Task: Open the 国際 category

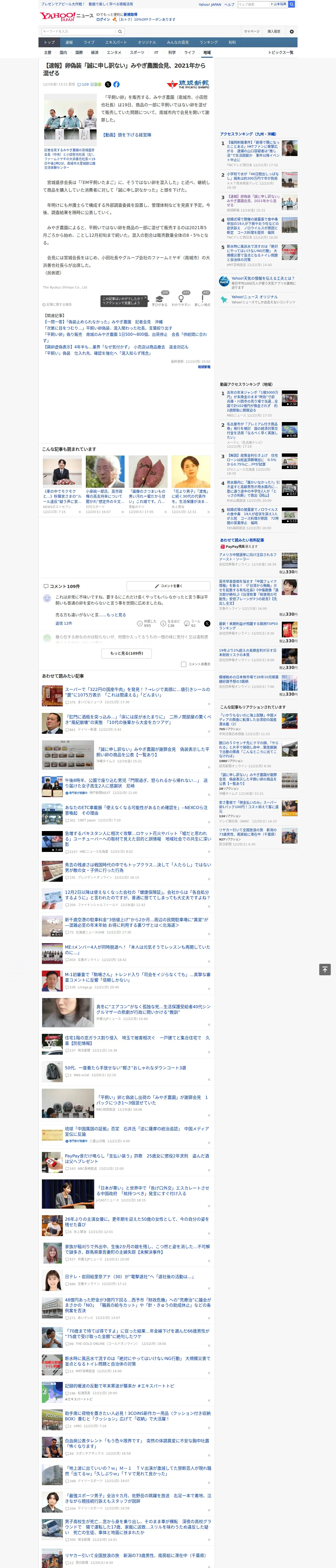Action: pyautogui.click(x=79, y=52)
